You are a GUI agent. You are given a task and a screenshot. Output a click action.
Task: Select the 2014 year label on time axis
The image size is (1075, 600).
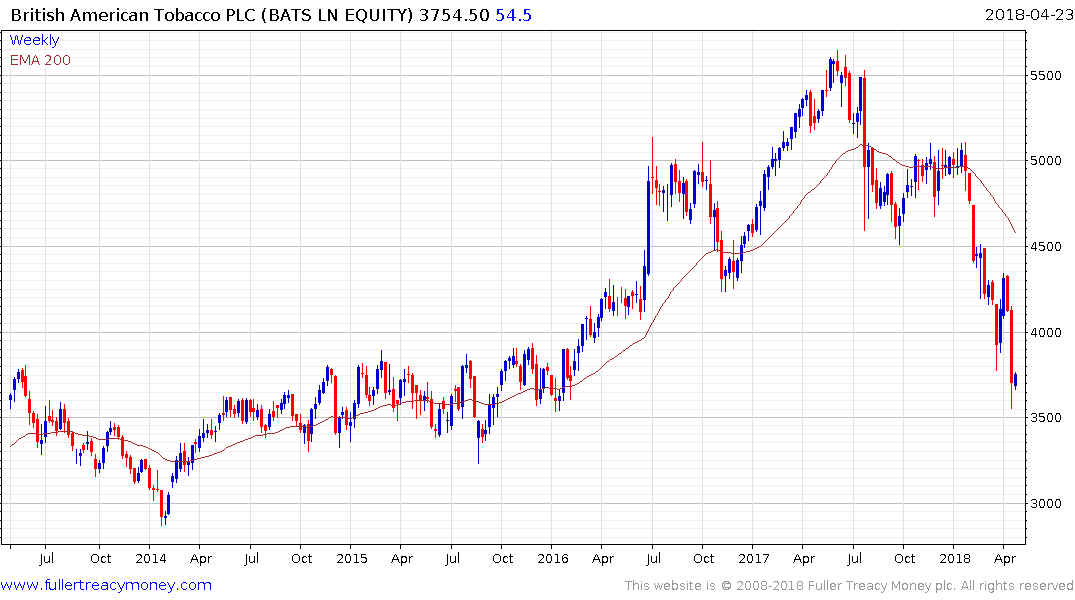[151, 558]
